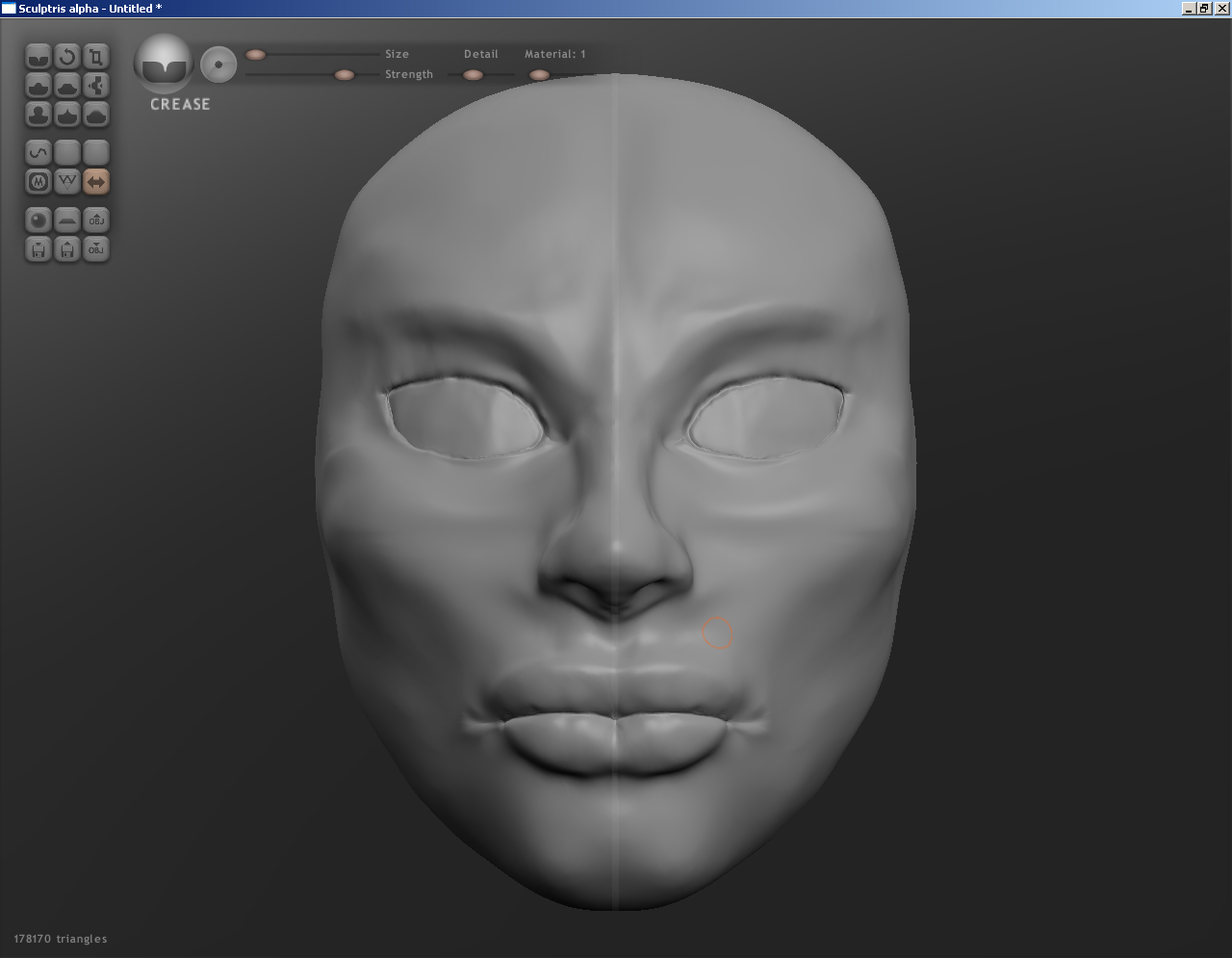Select the Smooth brush tool
The height and width of the screenshot is (958, 1232).
click(95, 115)
